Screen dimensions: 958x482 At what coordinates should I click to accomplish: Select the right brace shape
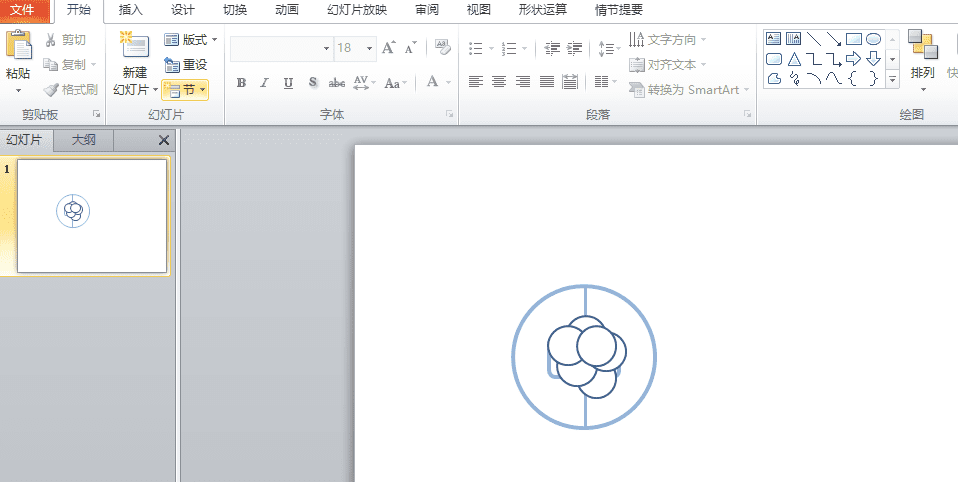[874, 78]
